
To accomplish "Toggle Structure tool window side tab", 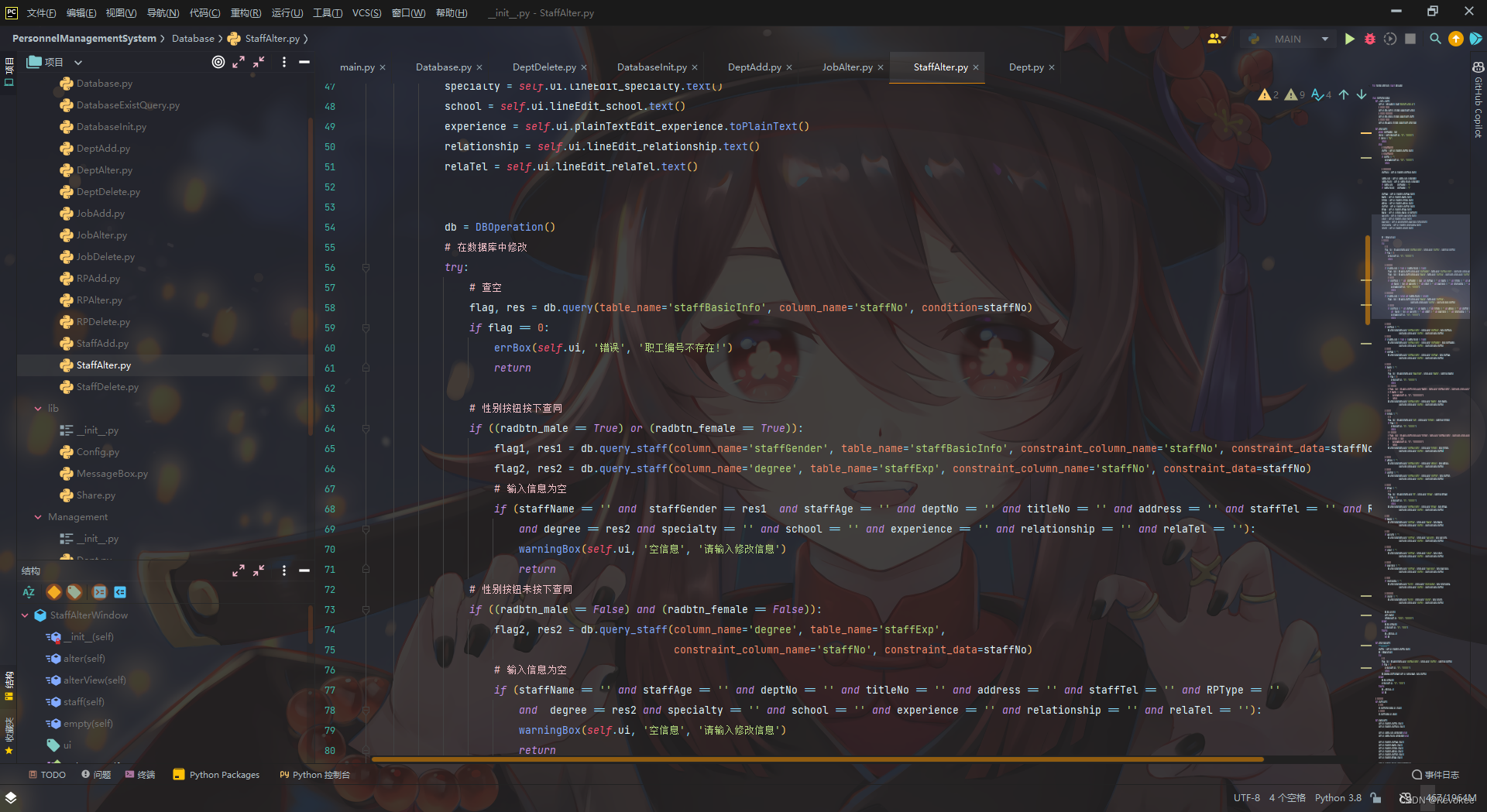I will 9,685.
